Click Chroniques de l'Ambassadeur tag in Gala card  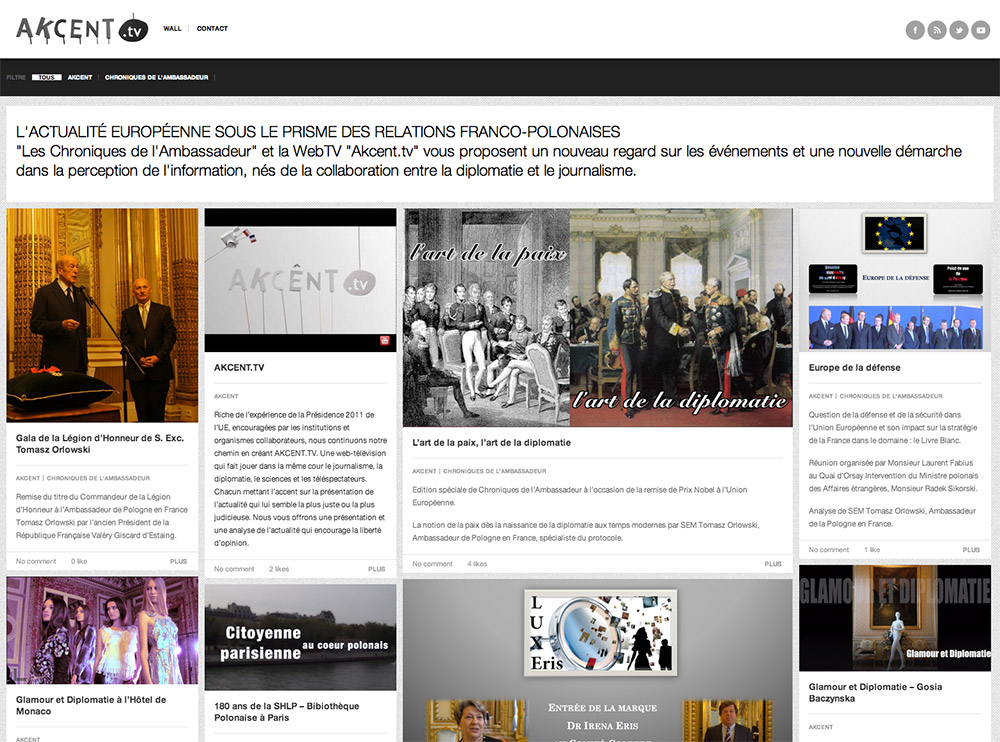coord(98,478)
